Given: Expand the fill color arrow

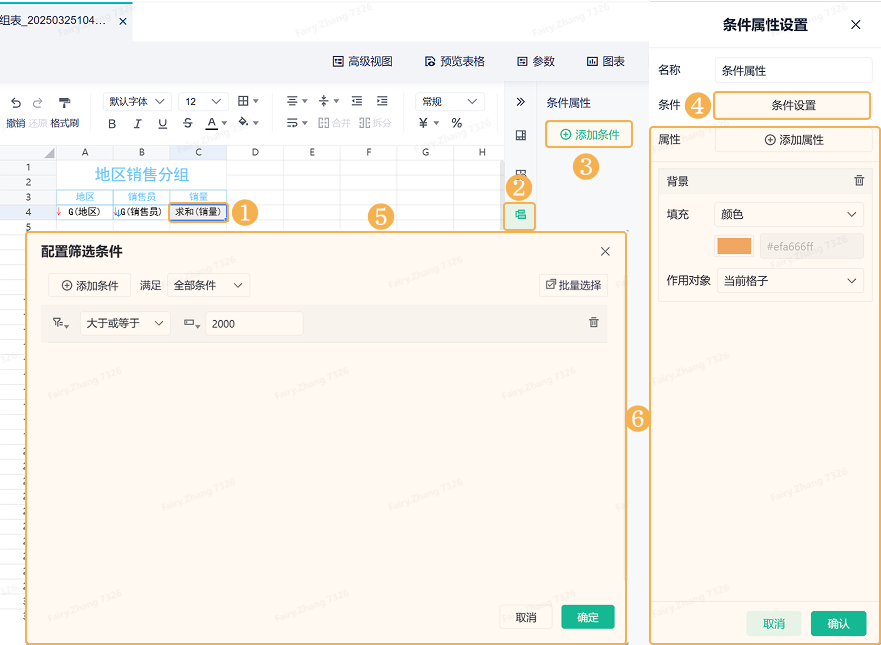Looking at the screenshot, I should (x=256, y=123).
